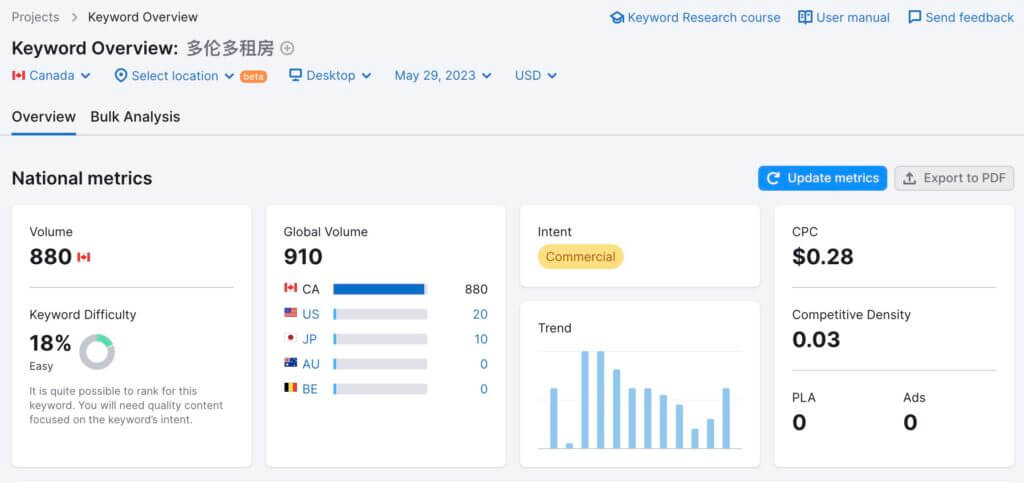Click the Australia flag in Global Volume
Screen dimensions: 1024x483
click(291, 363)
